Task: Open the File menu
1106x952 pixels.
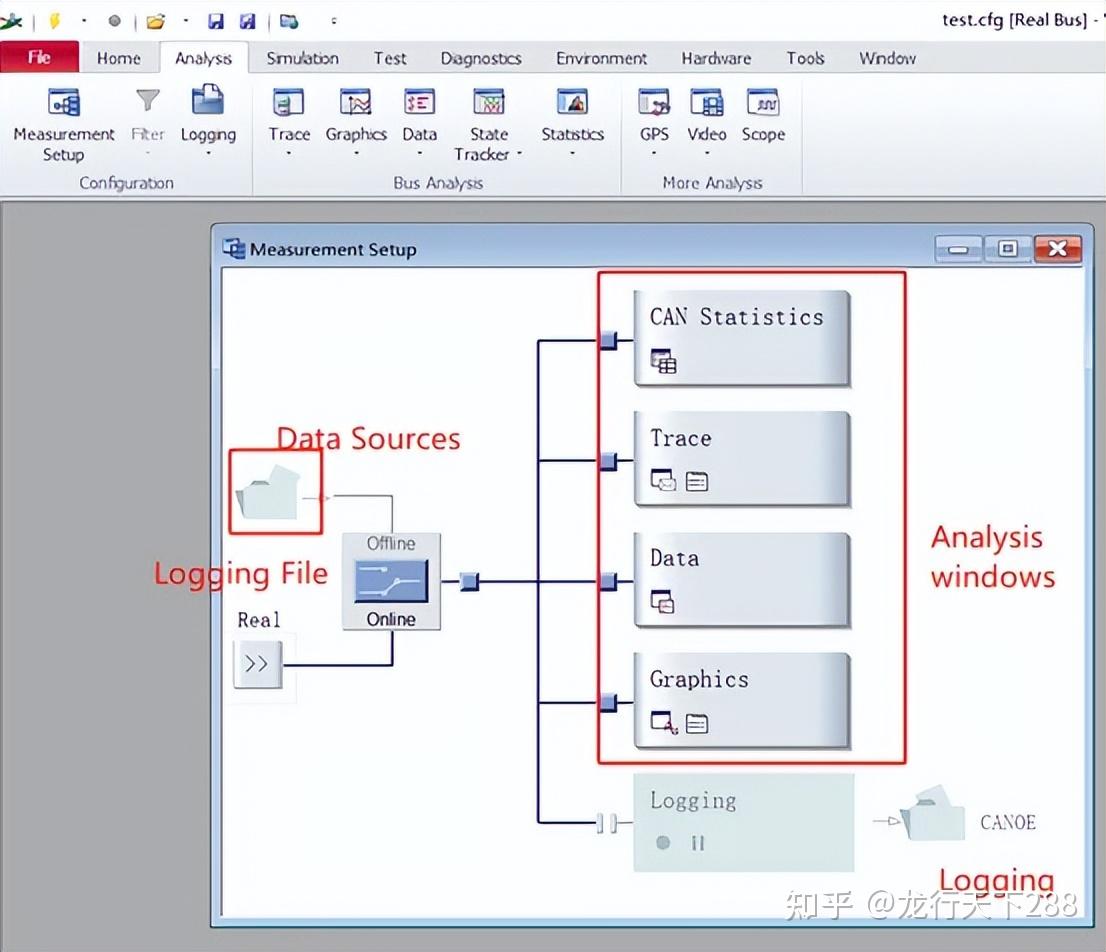Action: point(40,57)
